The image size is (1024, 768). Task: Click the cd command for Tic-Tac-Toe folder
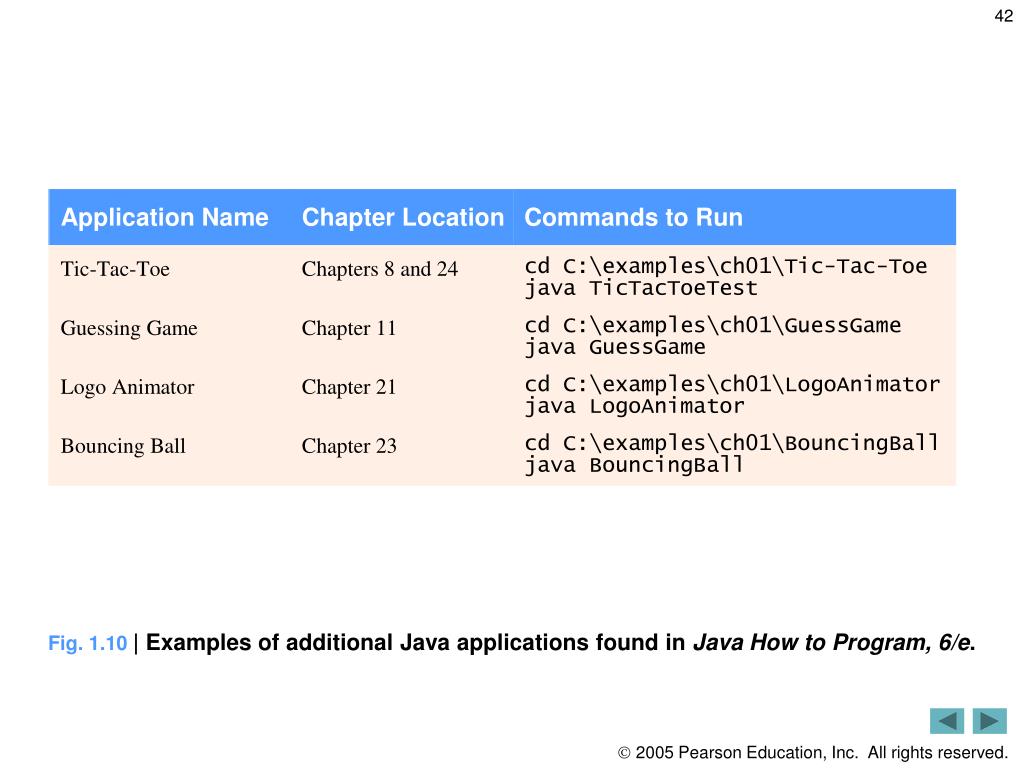click(x=726, y=266)
